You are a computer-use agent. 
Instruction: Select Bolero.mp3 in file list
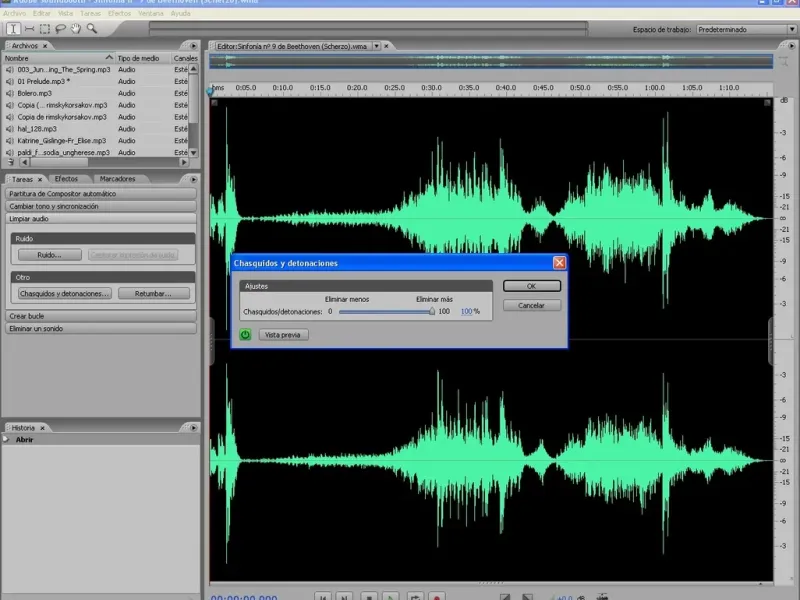tap(34, 93)
